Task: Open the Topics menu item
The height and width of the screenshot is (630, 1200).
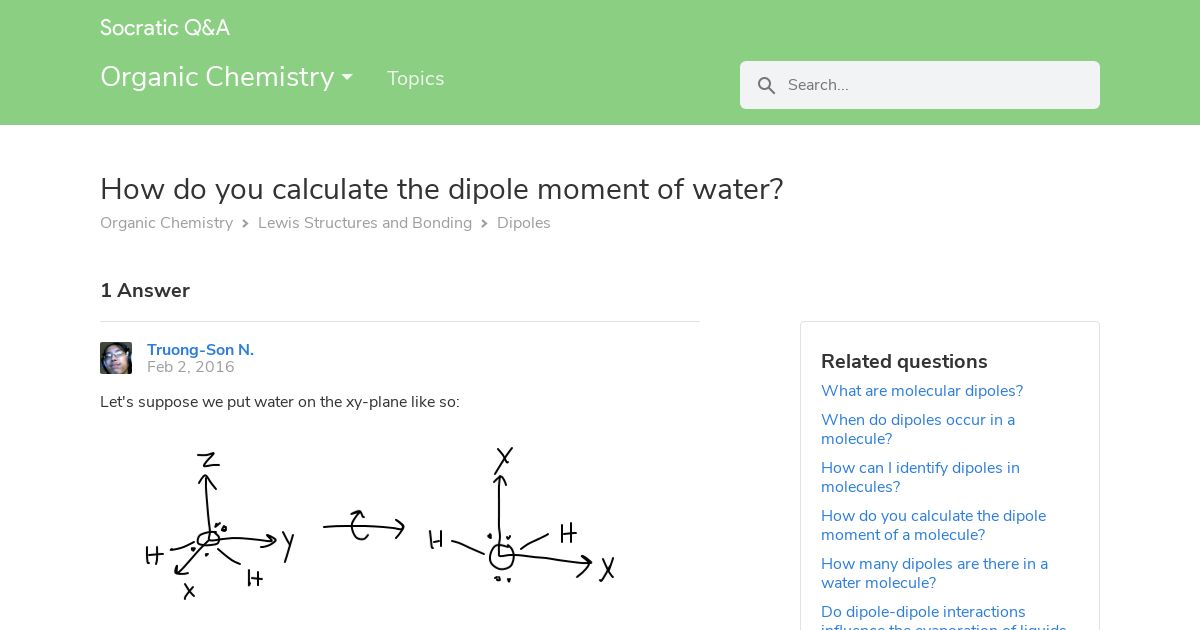Action: coord(416,78)
